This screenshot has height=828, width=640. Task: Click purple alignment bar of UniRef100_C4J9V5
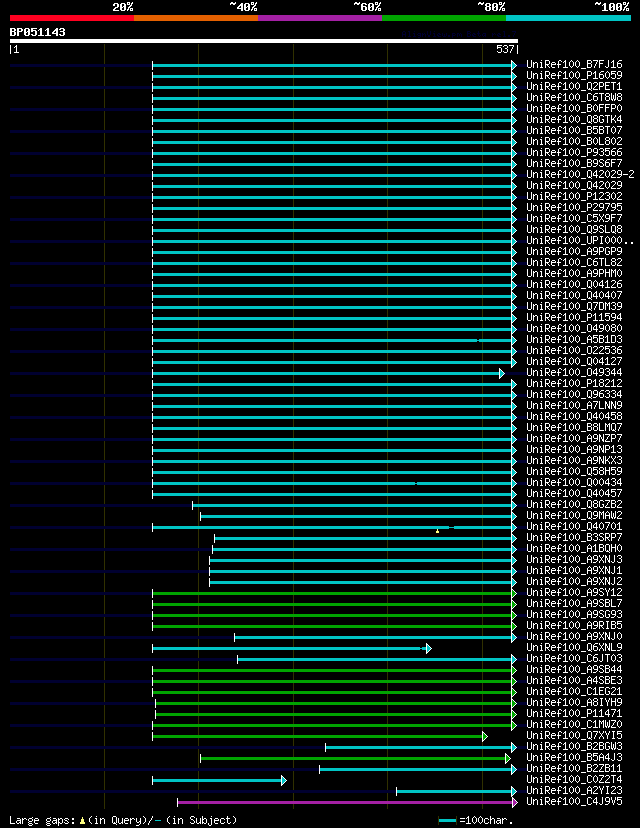point(347,803)
